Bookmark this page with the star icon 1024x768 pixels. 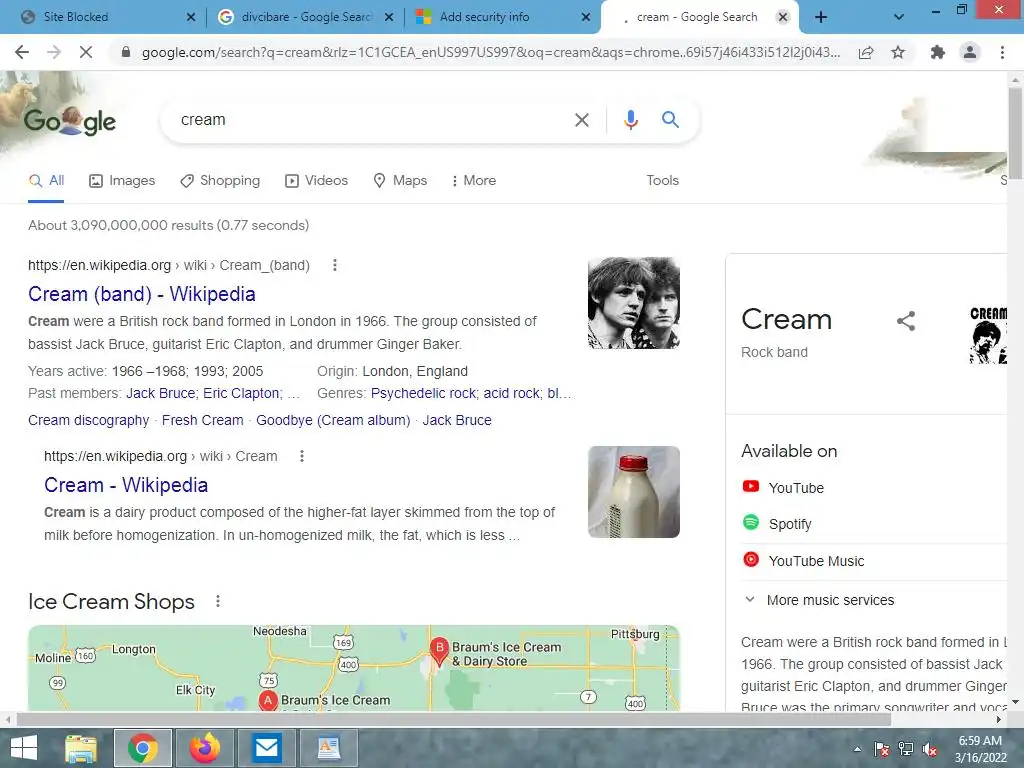pyautogui.click(x=898, y=52)
